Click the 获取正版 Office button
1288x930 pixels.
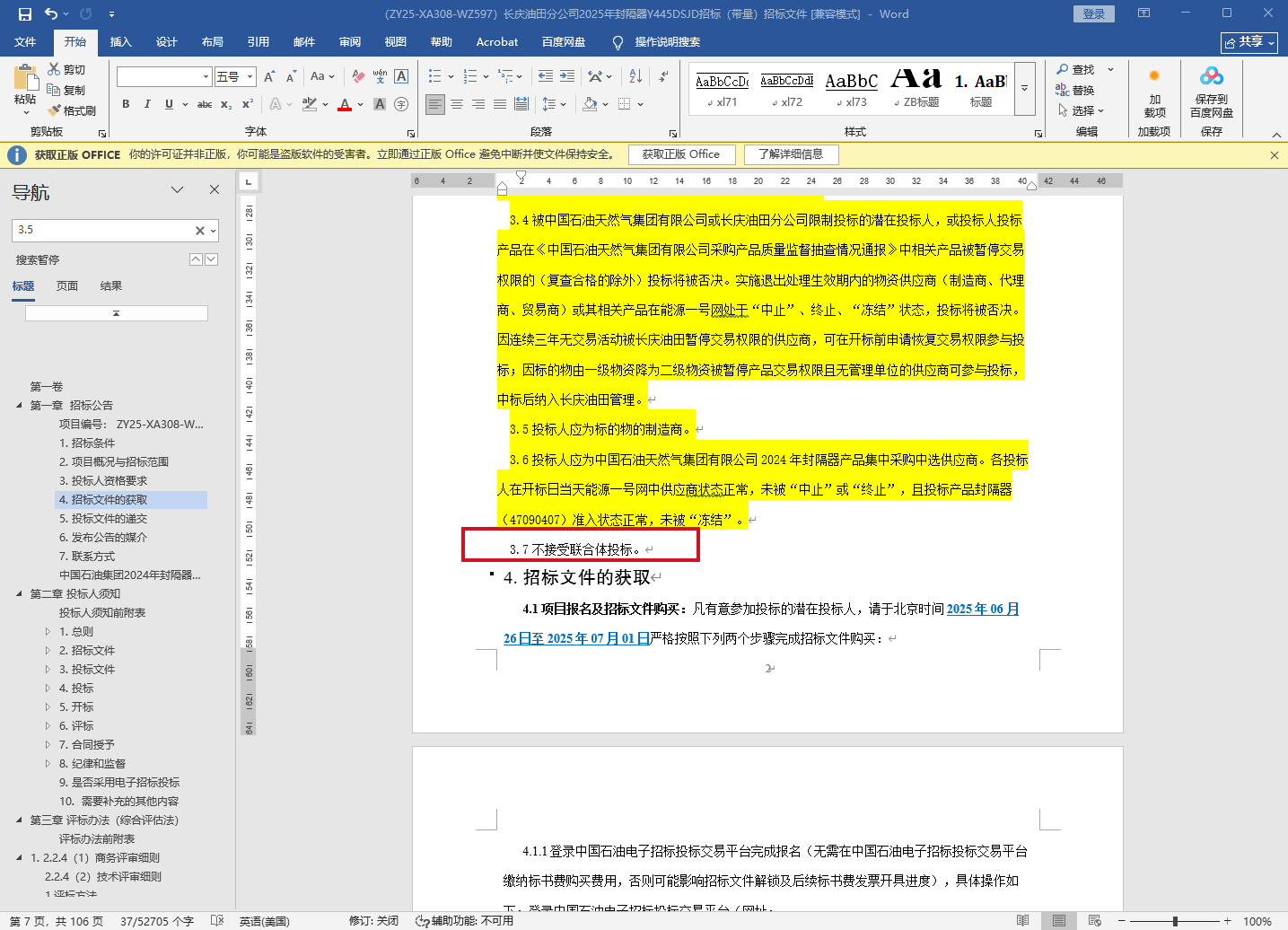coord(680,154)
